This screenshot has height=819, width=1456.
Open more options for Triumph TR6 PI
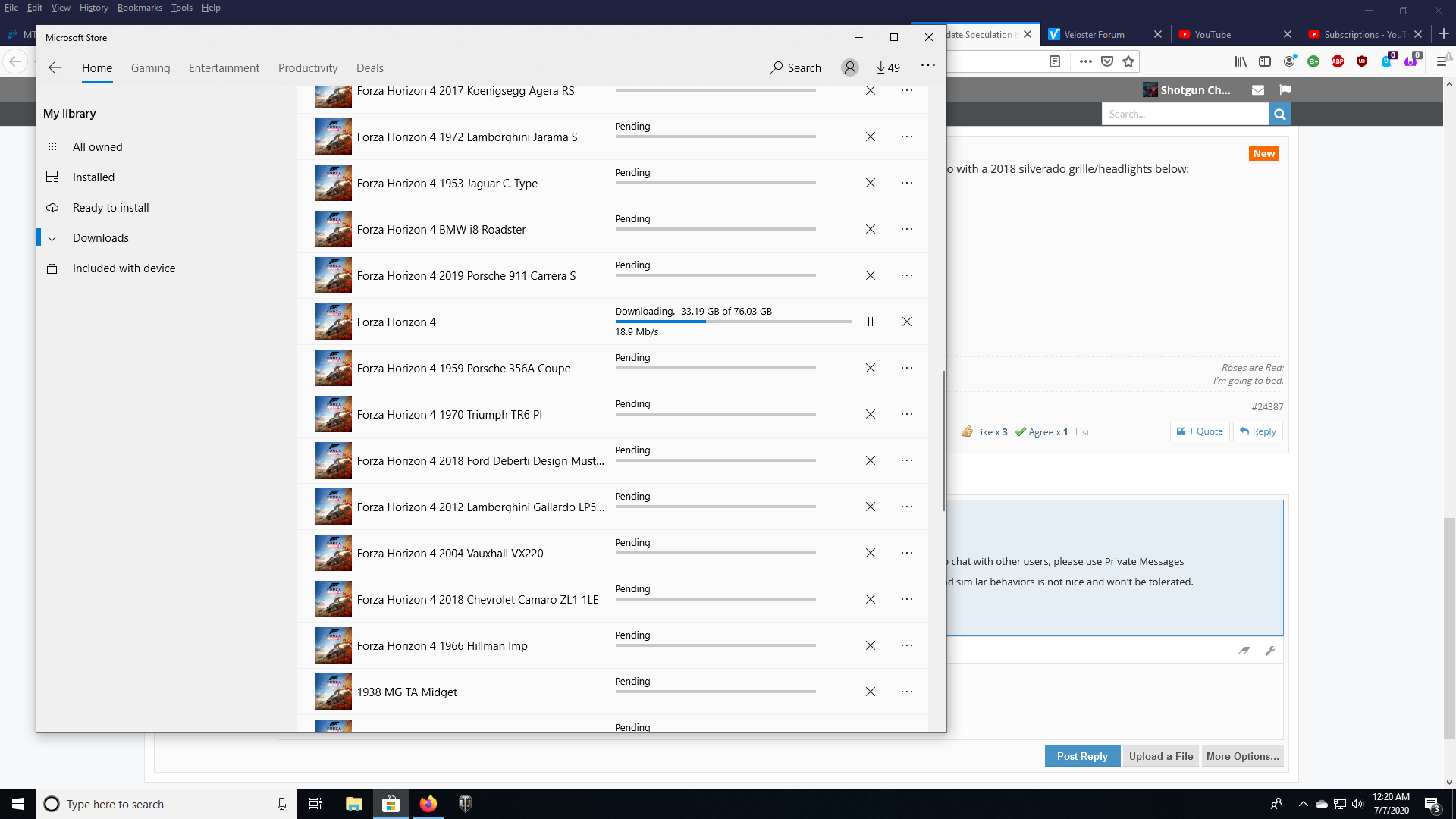click(907, 414)
